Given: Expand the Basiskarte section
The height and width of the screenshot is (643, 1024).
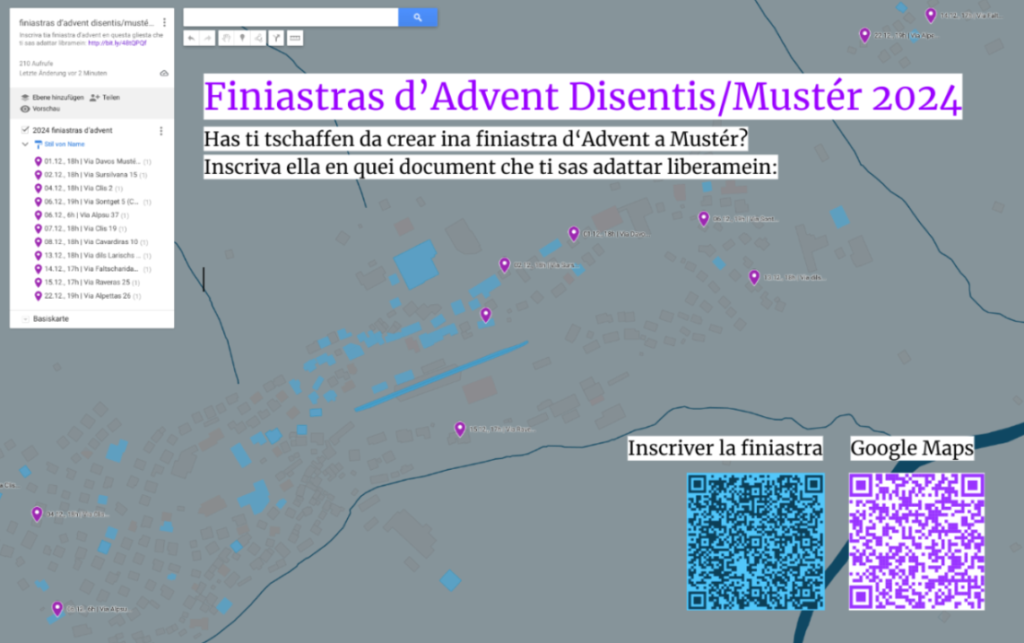Looking at the screenshot, I should (x=25, y=318).
